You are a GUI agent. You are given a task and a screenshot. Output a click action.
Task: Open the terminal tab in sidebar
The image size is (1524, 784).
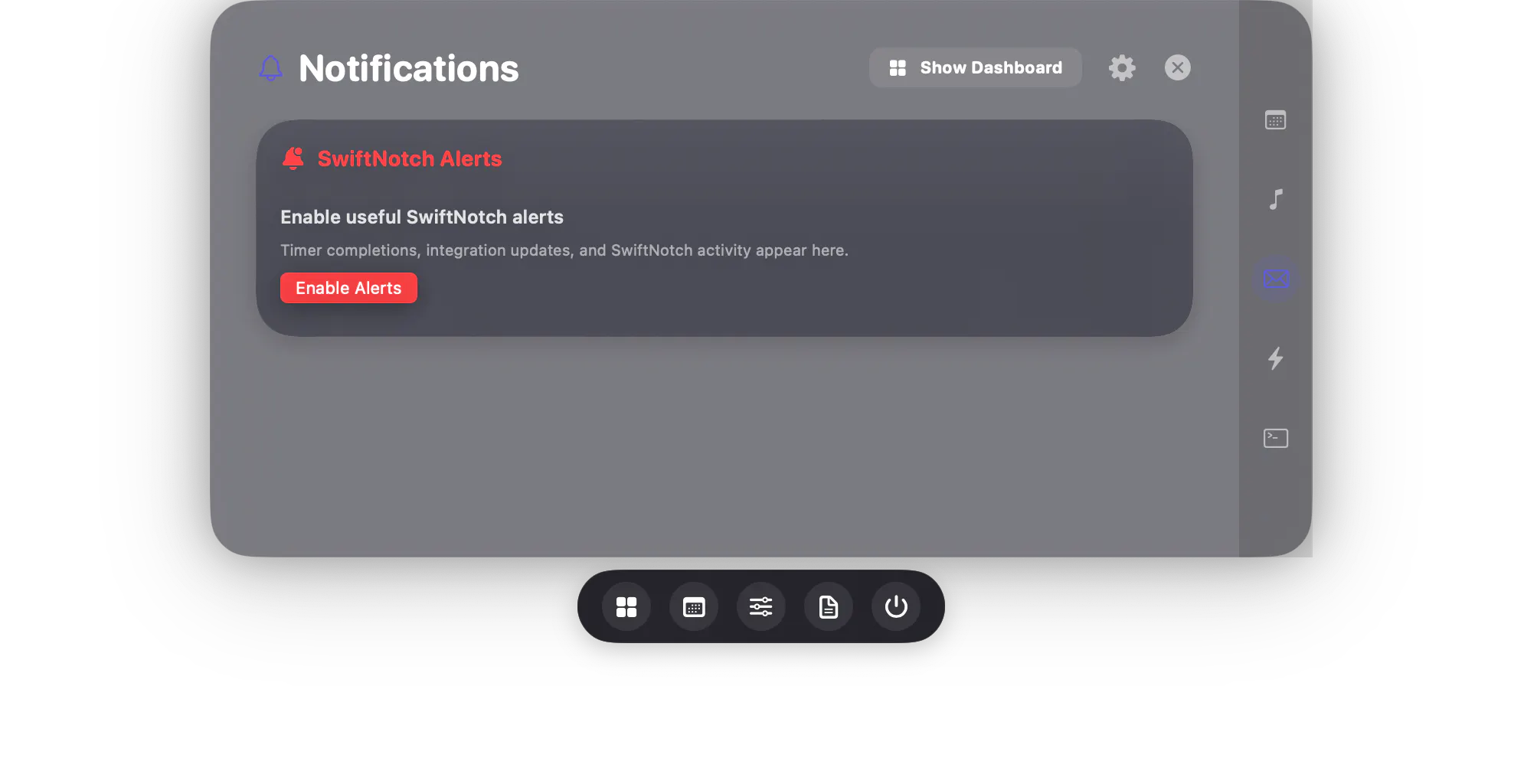tap(1275, 438)
